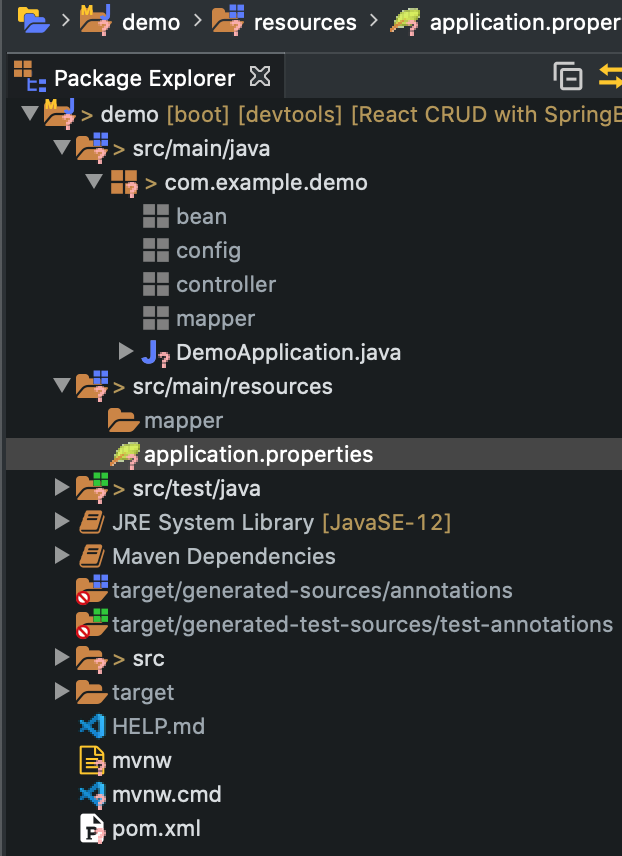Select DemoApplication.java file label
622x856 pixels.
289,353
